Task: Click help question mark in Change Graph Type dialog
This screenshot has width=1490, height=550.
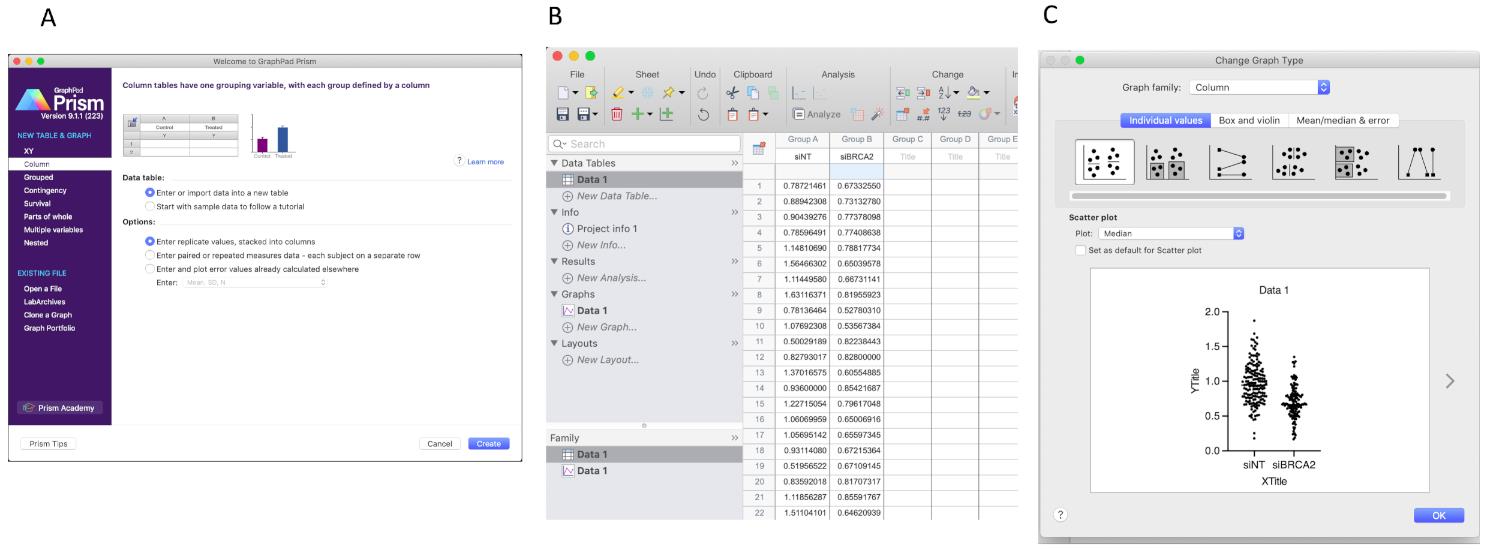Action: point(1061,514)
